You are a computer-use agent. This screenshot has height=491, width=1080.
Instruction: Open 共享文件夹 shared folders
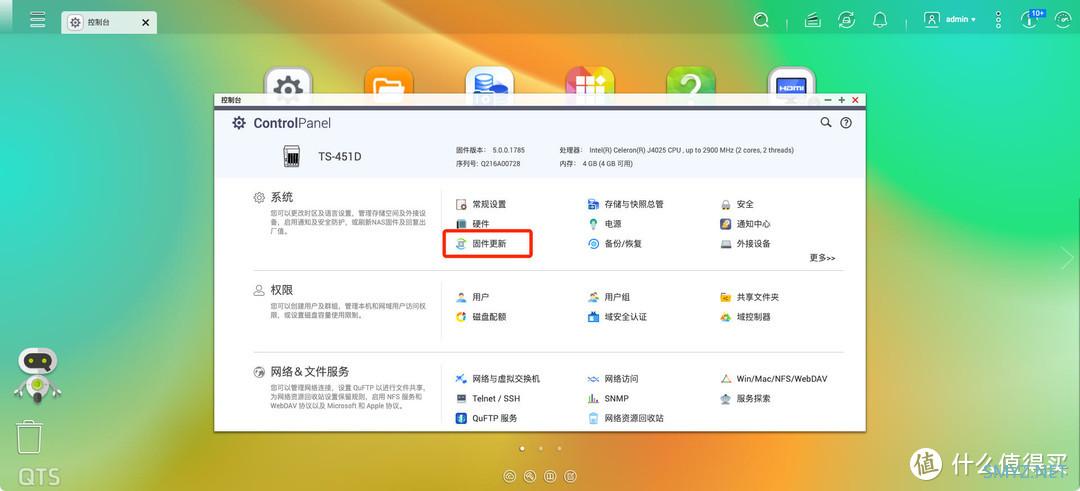click(749, 297)
